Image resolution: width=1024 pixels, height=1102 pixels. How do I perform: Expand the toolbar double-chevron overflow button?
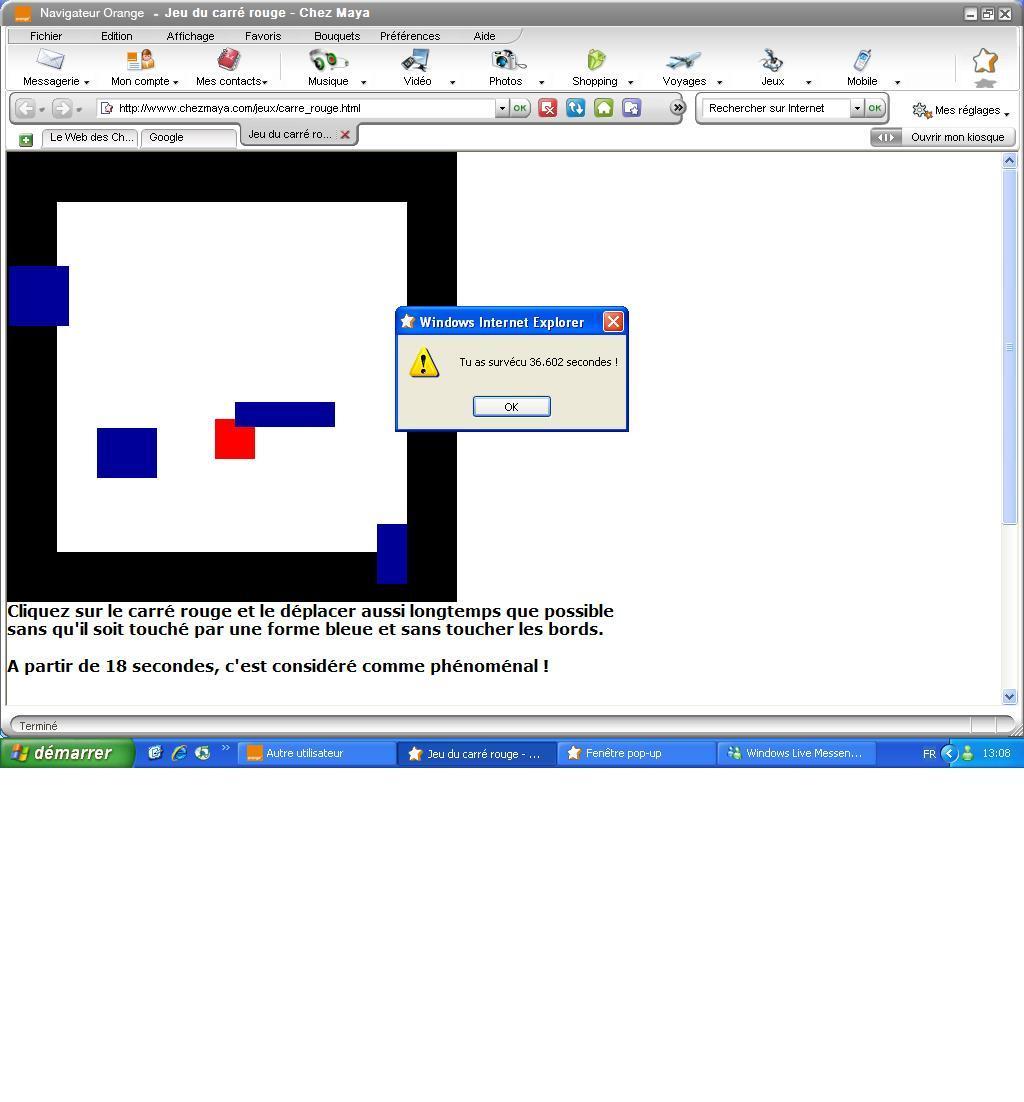click(678, 108)
